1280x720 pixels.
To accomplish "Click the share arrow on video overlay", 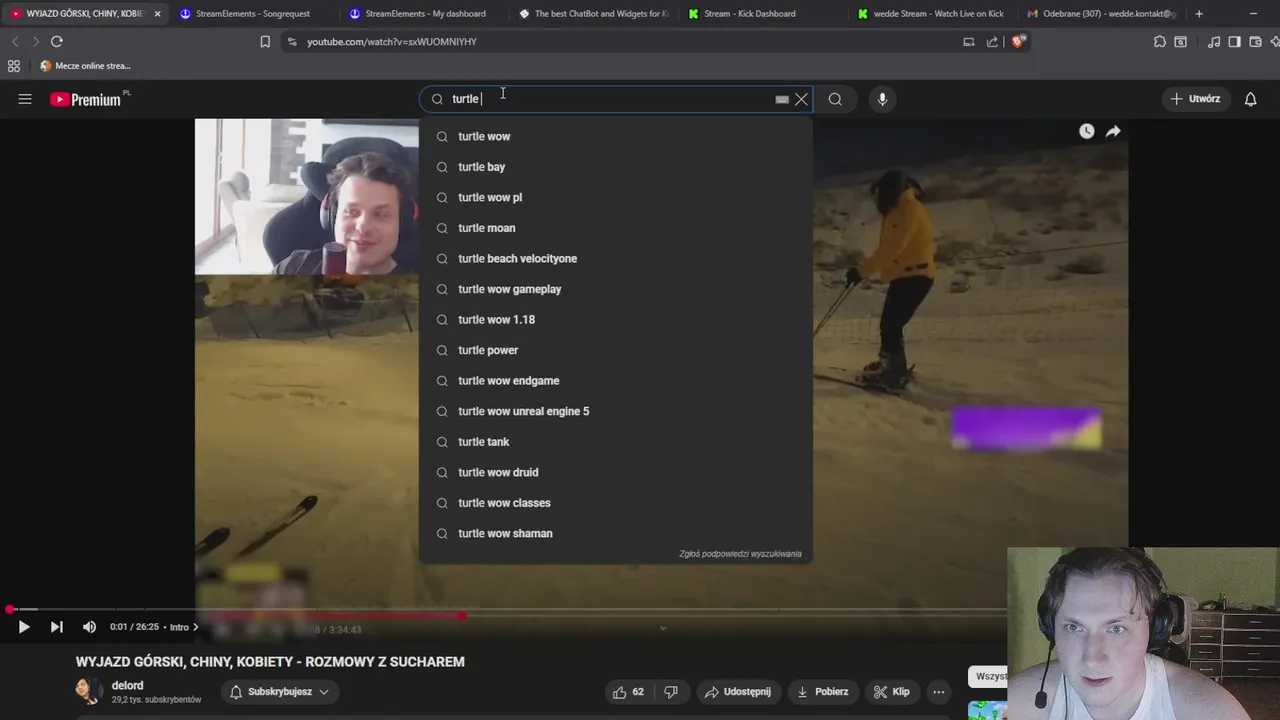I will tap(1113, 131).
